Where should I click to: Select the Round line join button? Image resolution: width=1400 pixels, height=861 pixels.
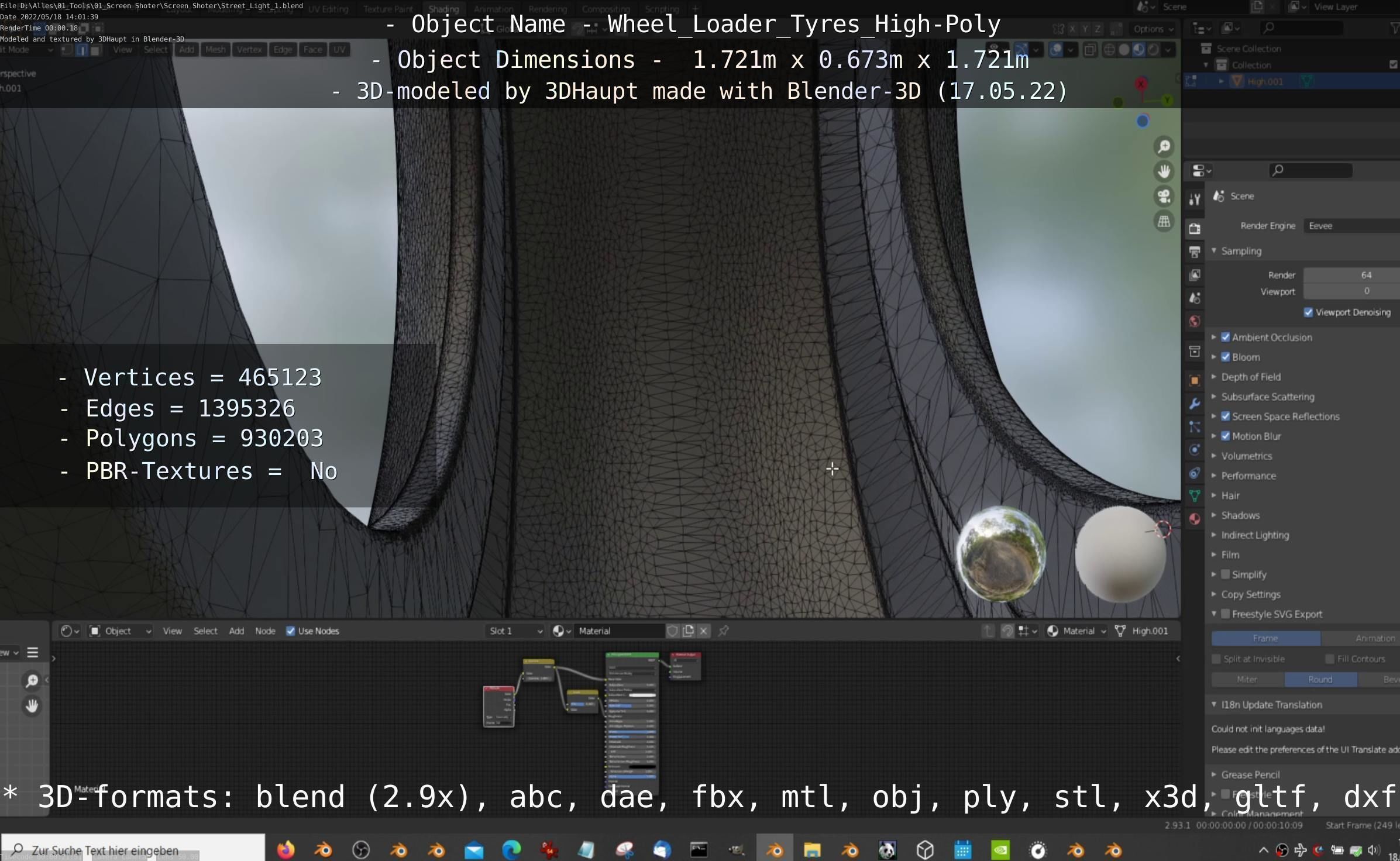point(1320,679)
